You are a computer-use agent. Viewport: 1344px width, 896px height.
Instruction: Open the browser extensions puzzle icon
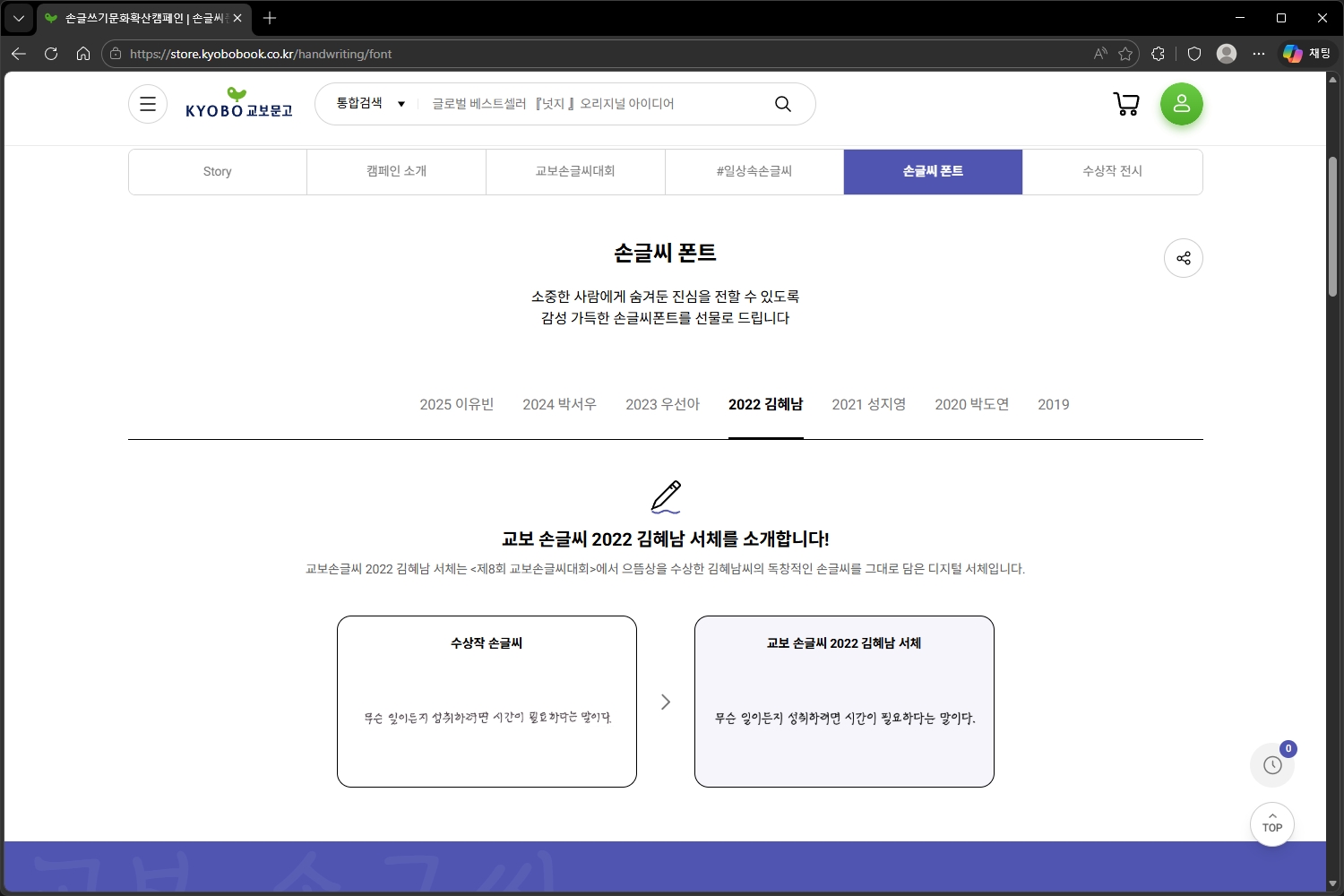(1158, 54)
